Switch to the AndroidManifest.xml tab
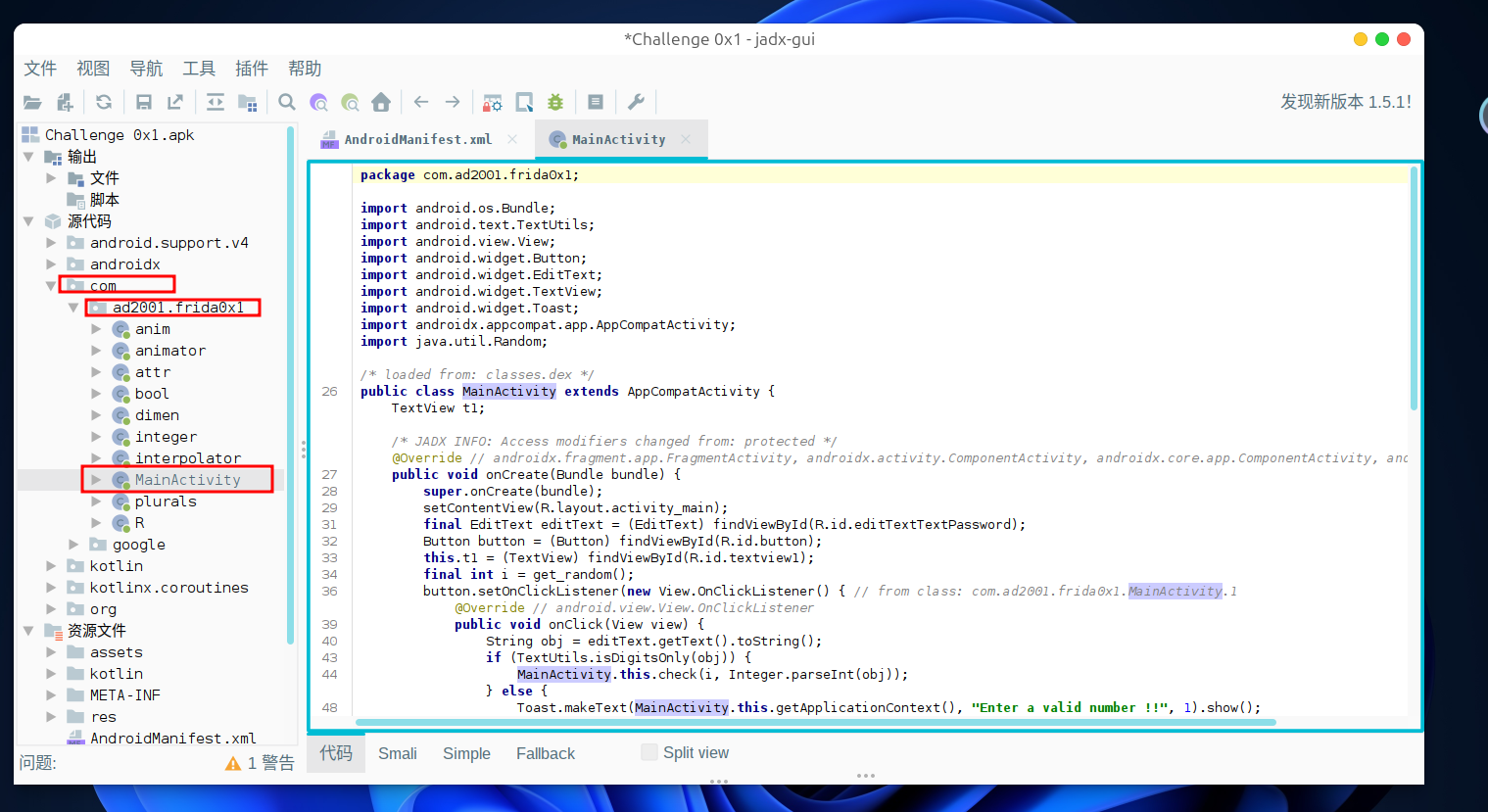The height and width of the screenshot is (812, 1488). [417, 140]
